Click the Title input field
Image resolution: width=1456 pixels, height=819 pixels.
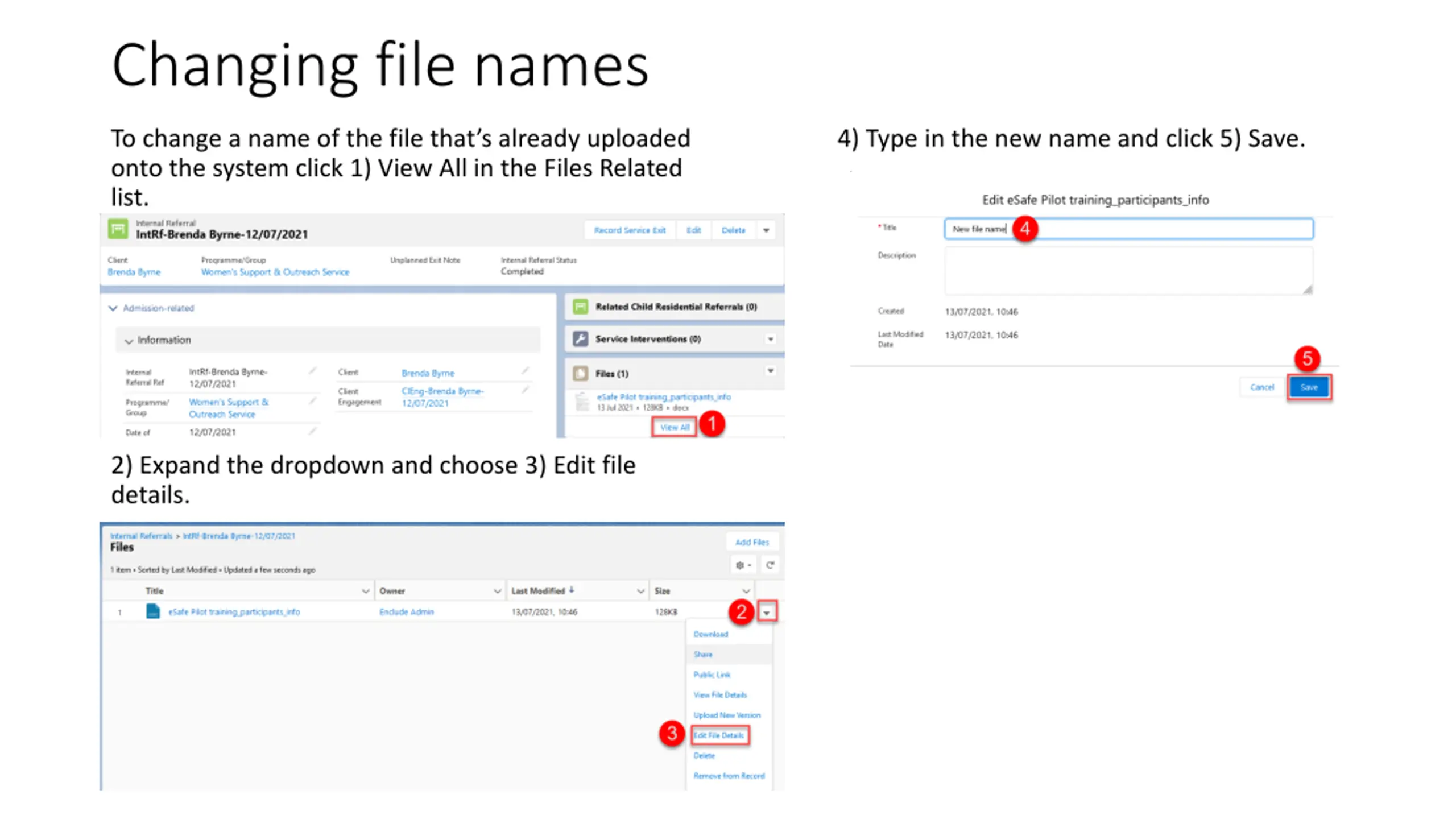pyautogui.click(x=1128, y=229)
